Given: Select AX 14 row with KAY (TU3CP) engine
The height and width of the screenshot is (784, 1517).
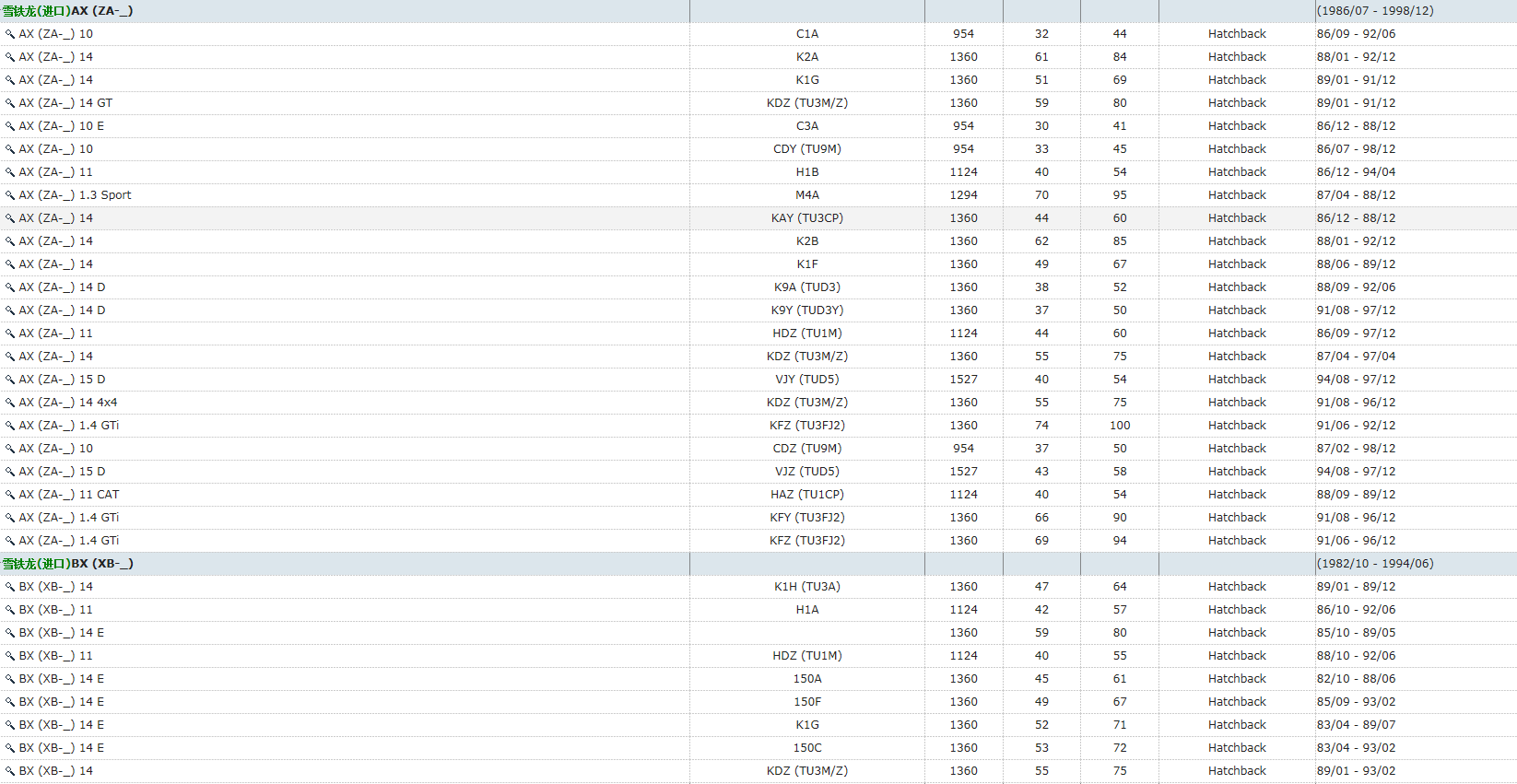Looking at the screenshot, I should click(x=56, y=218).
